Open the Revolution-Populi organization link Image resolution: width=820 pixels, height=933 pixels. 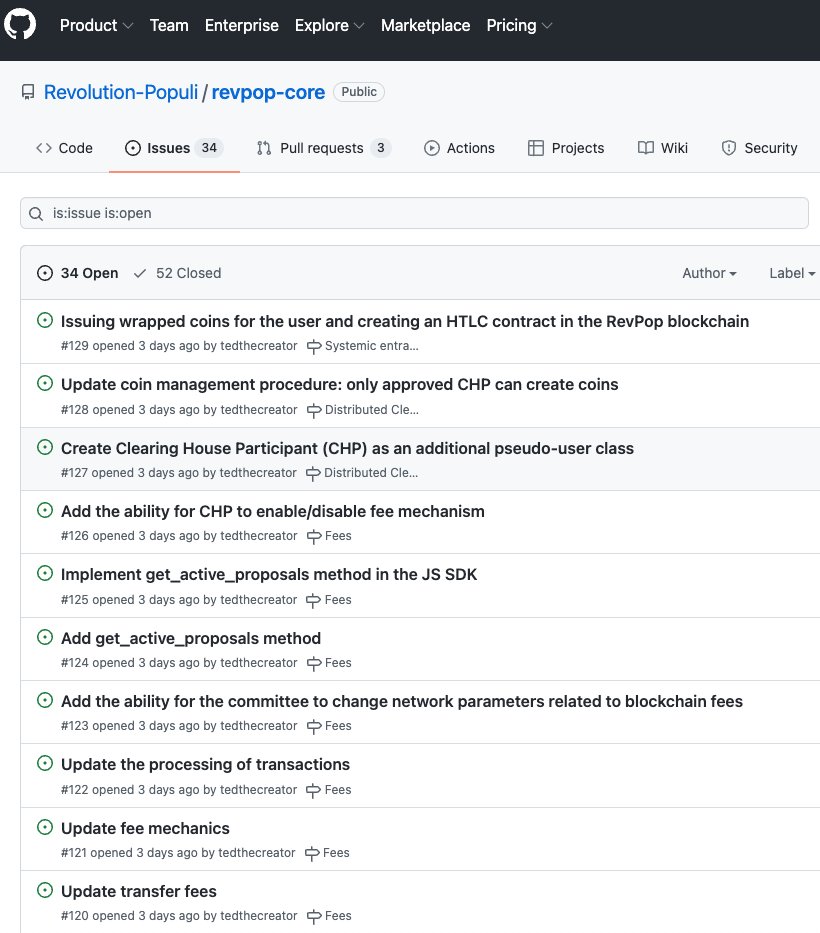(x=121, y=92)
